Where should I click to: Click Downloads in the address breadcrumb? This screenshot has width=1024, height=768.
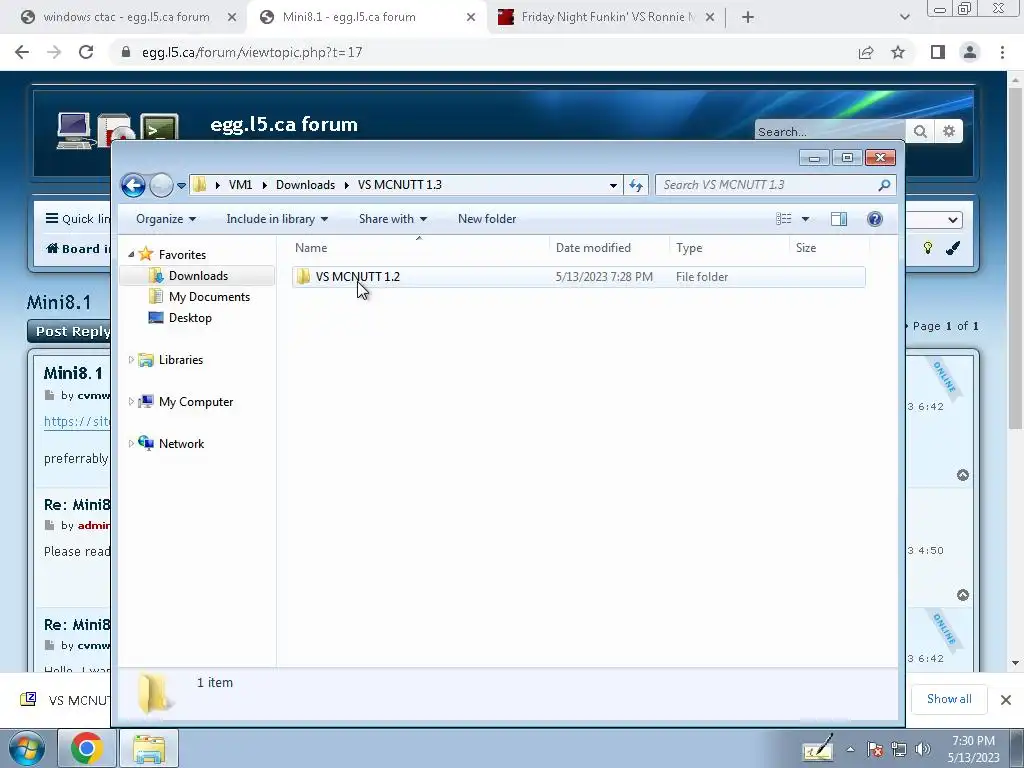[x=305, y=185]
